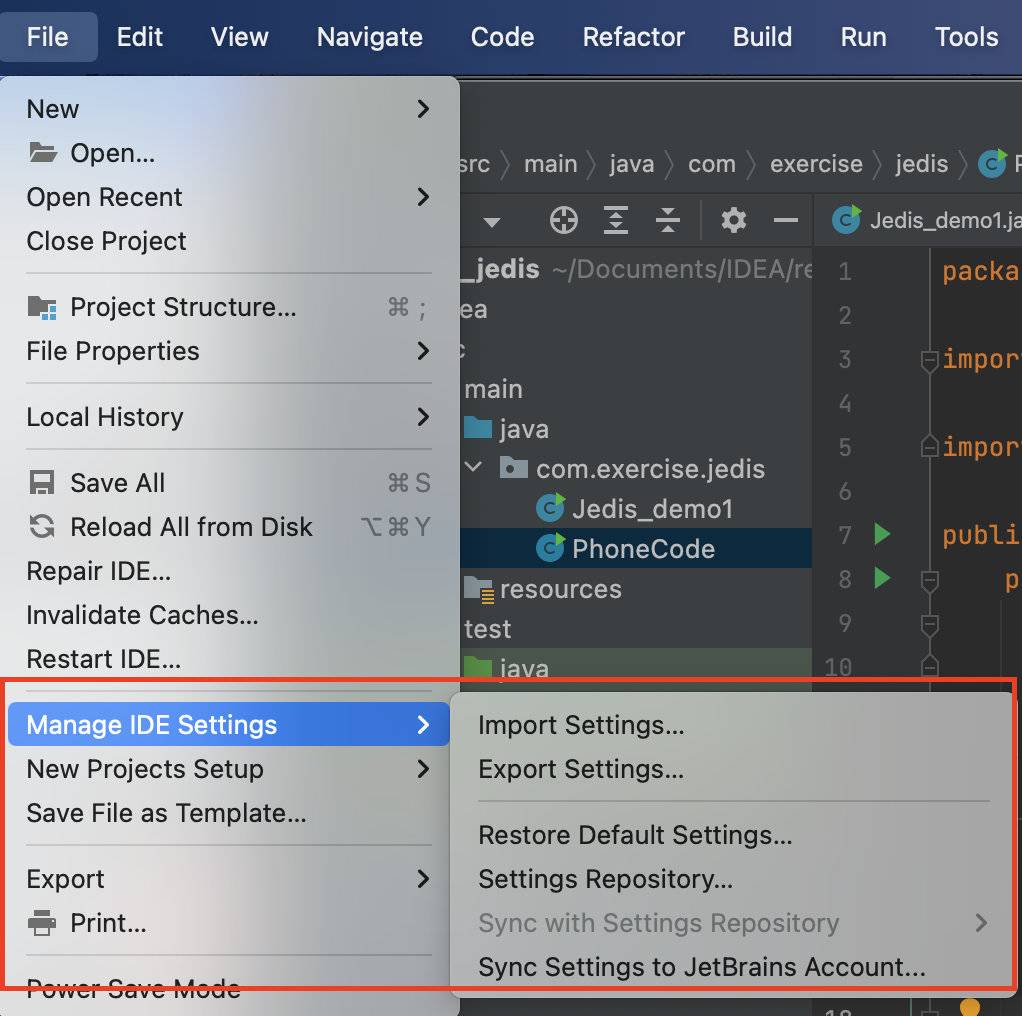Select Invalidate Caches menu entry
This screenshot has height=1016, width=1022.
point(229,615)
